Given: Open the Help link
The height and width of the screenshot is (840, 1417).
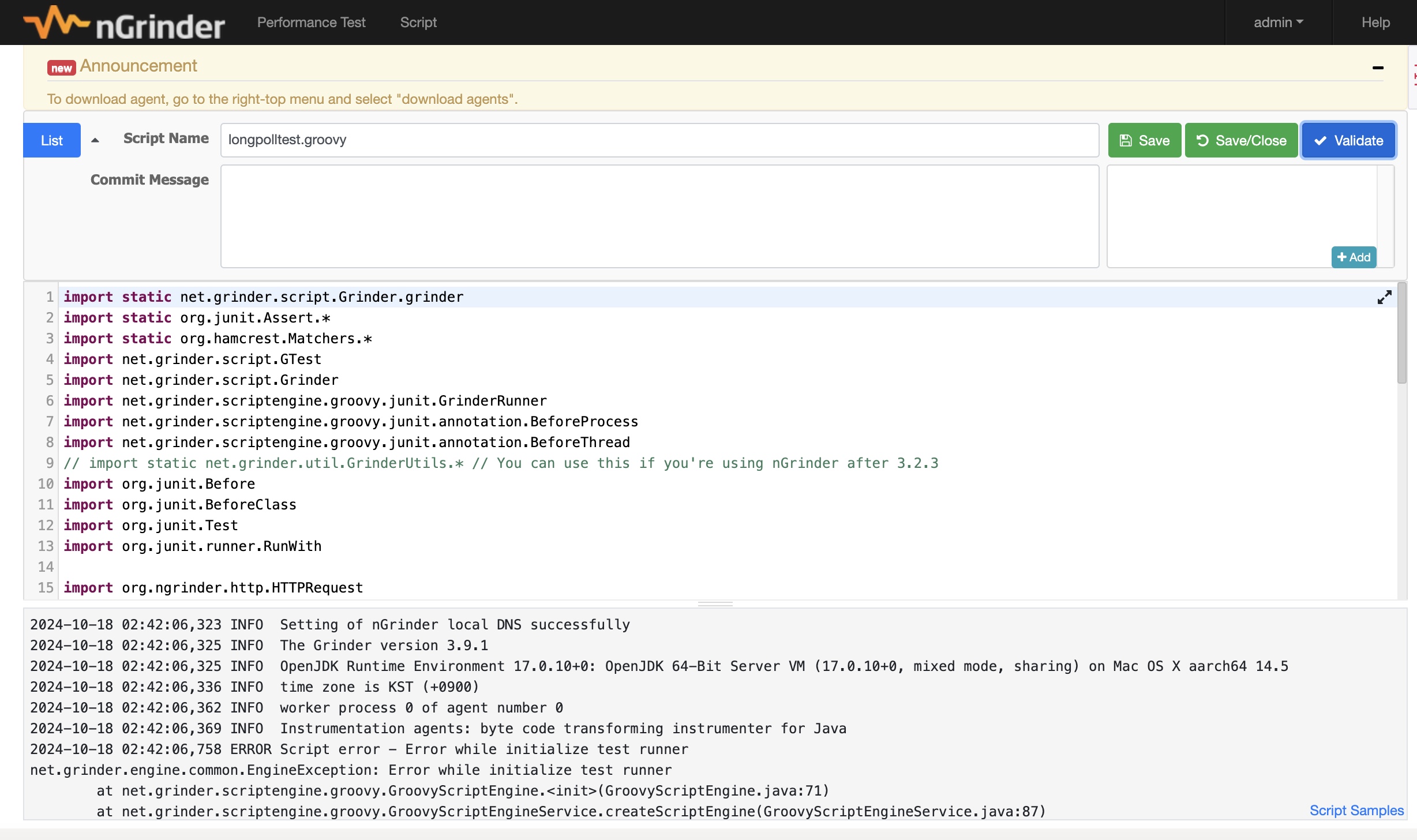Looking at the screenshot, I should coord(1375,22).
